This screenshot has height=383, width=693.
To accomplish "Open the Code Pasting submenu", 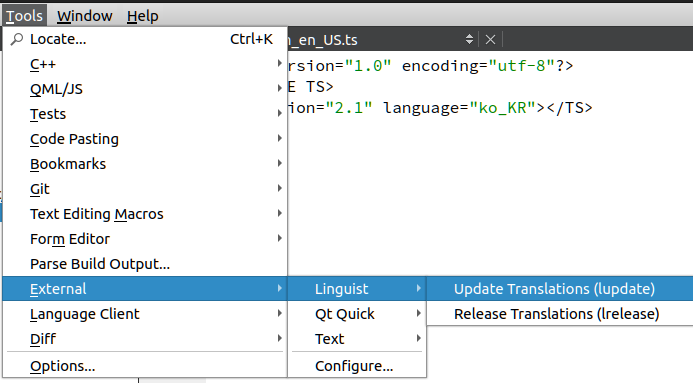I will pos(145,139).
